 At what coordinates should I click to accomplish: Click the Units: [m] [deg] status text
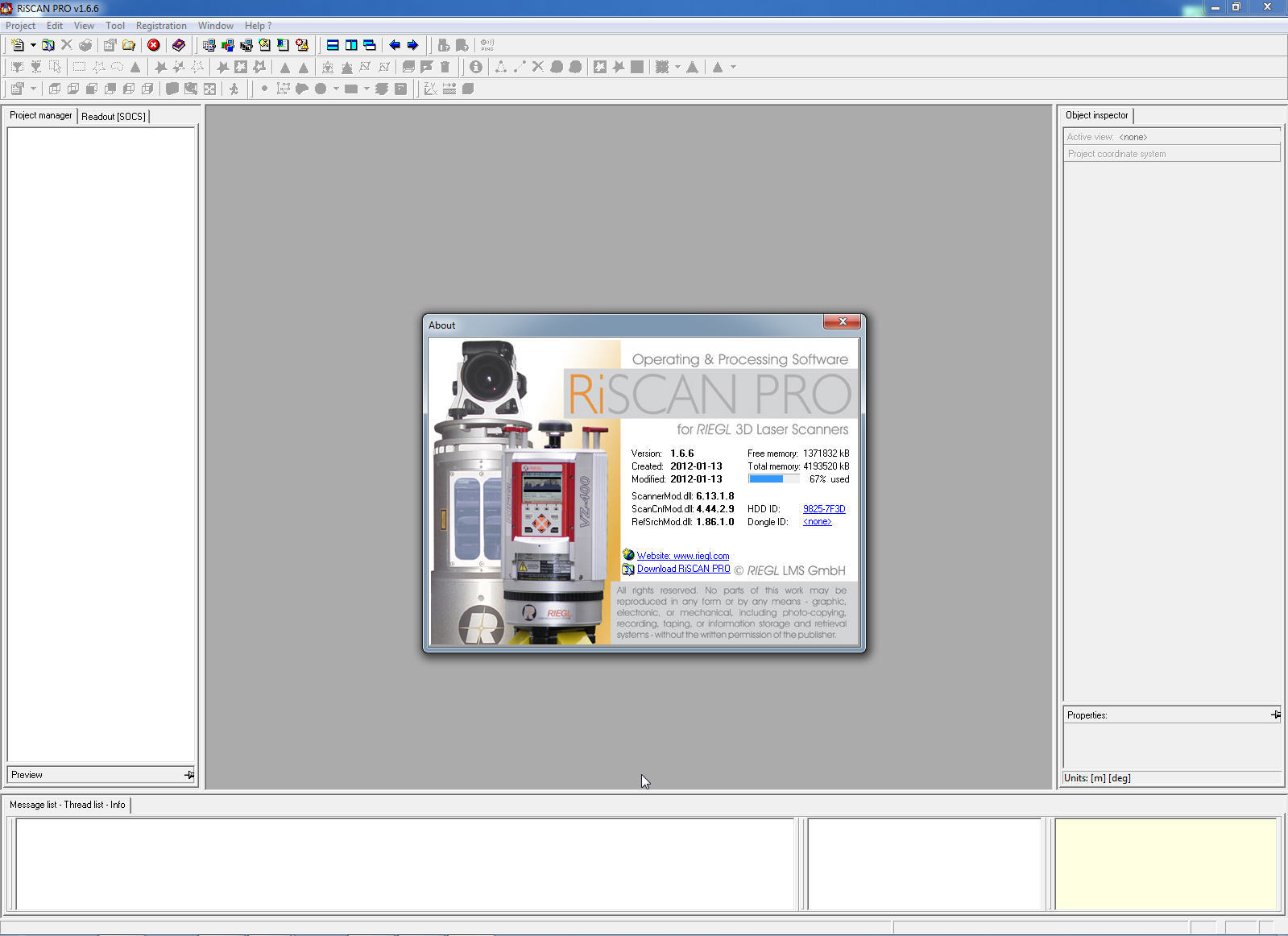1097,778
